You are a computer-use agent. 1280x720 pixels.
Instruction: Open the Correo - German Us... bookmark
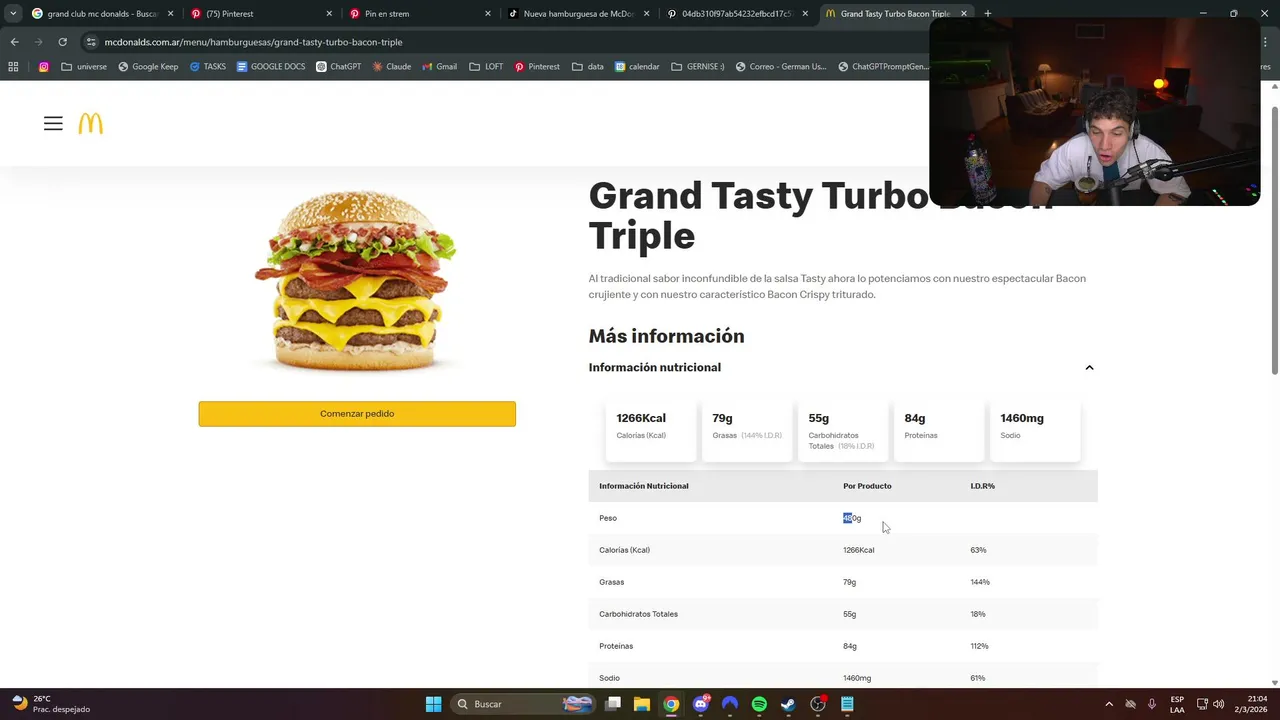pos(781,67)
